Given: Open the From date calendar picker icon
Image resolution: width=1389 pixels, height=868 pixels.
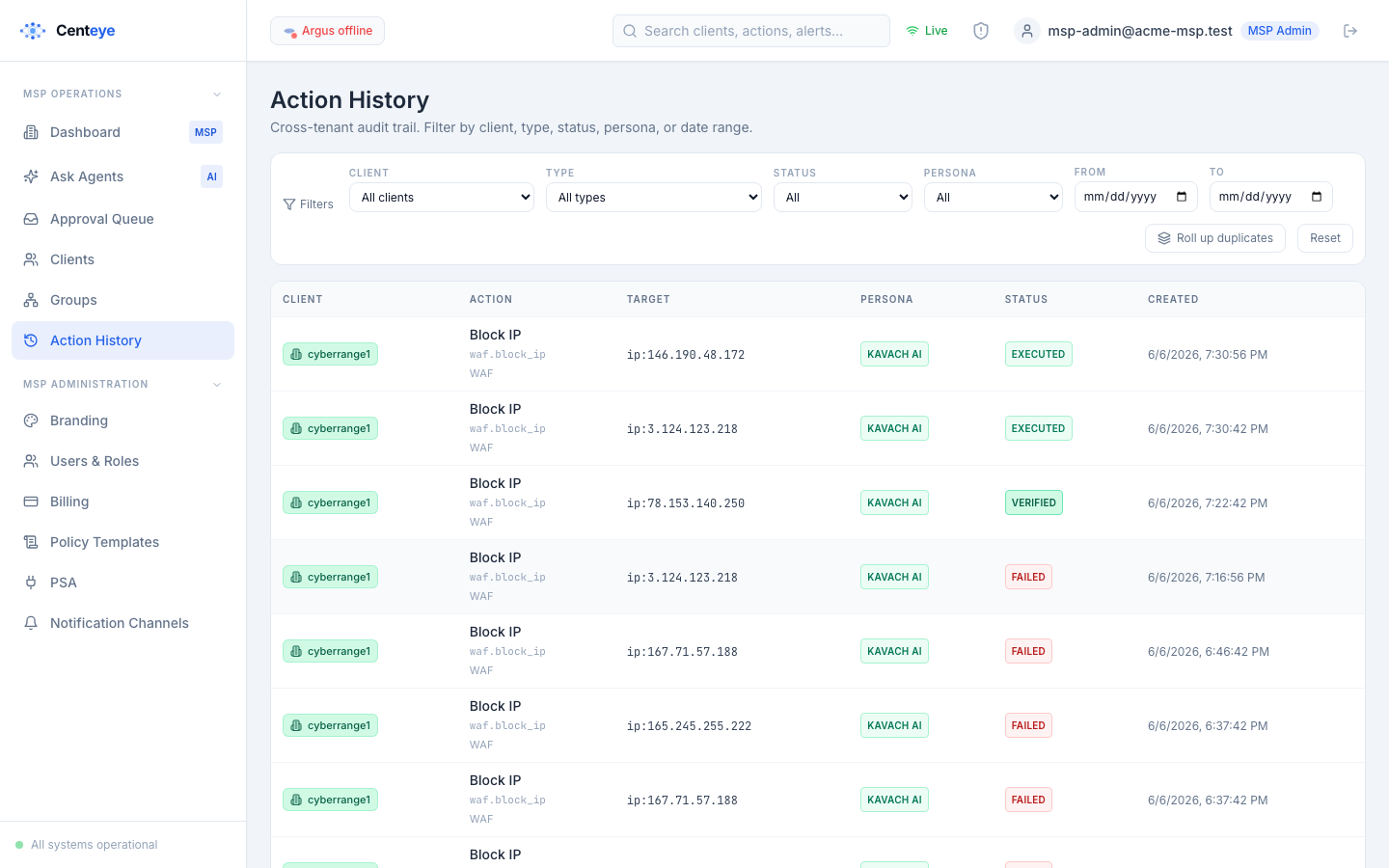Looking at the screenshot, I should click(1182, 197).
